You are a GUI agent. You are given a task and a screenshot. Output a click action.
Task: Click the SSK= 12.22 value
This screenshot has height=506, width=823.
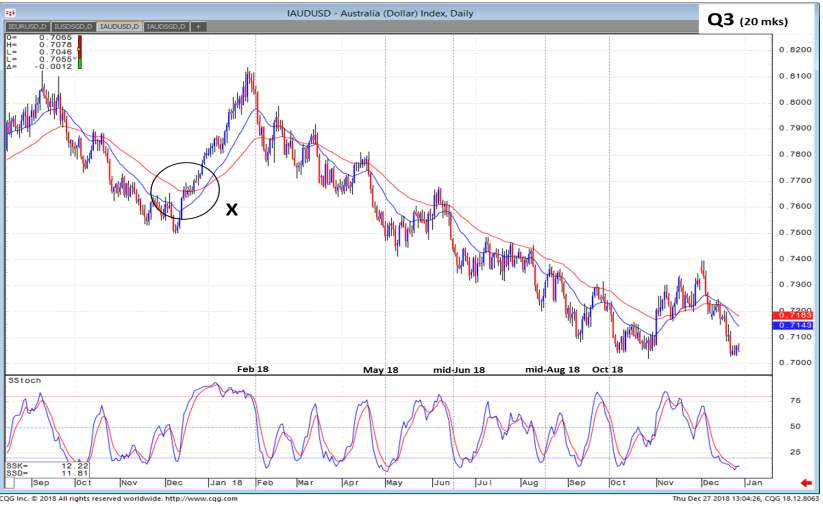tap(48, 466)
